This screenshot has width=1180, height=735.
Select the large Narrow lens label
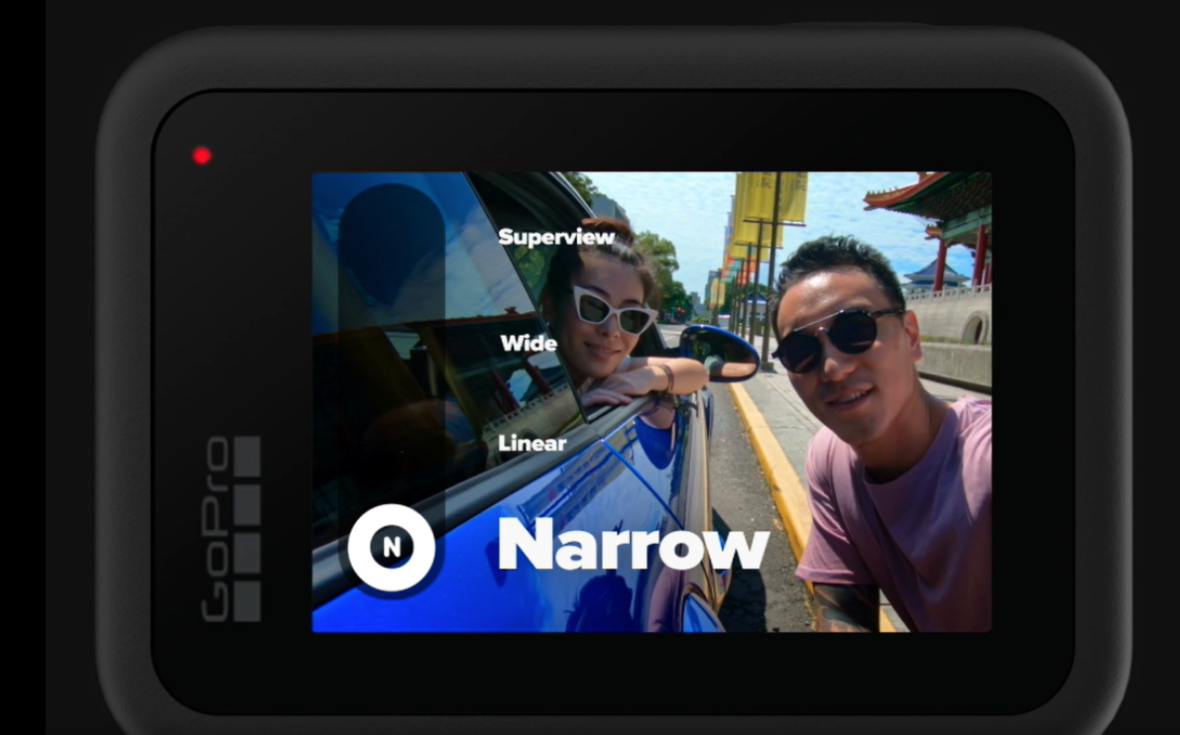click(x=633, y=545)
